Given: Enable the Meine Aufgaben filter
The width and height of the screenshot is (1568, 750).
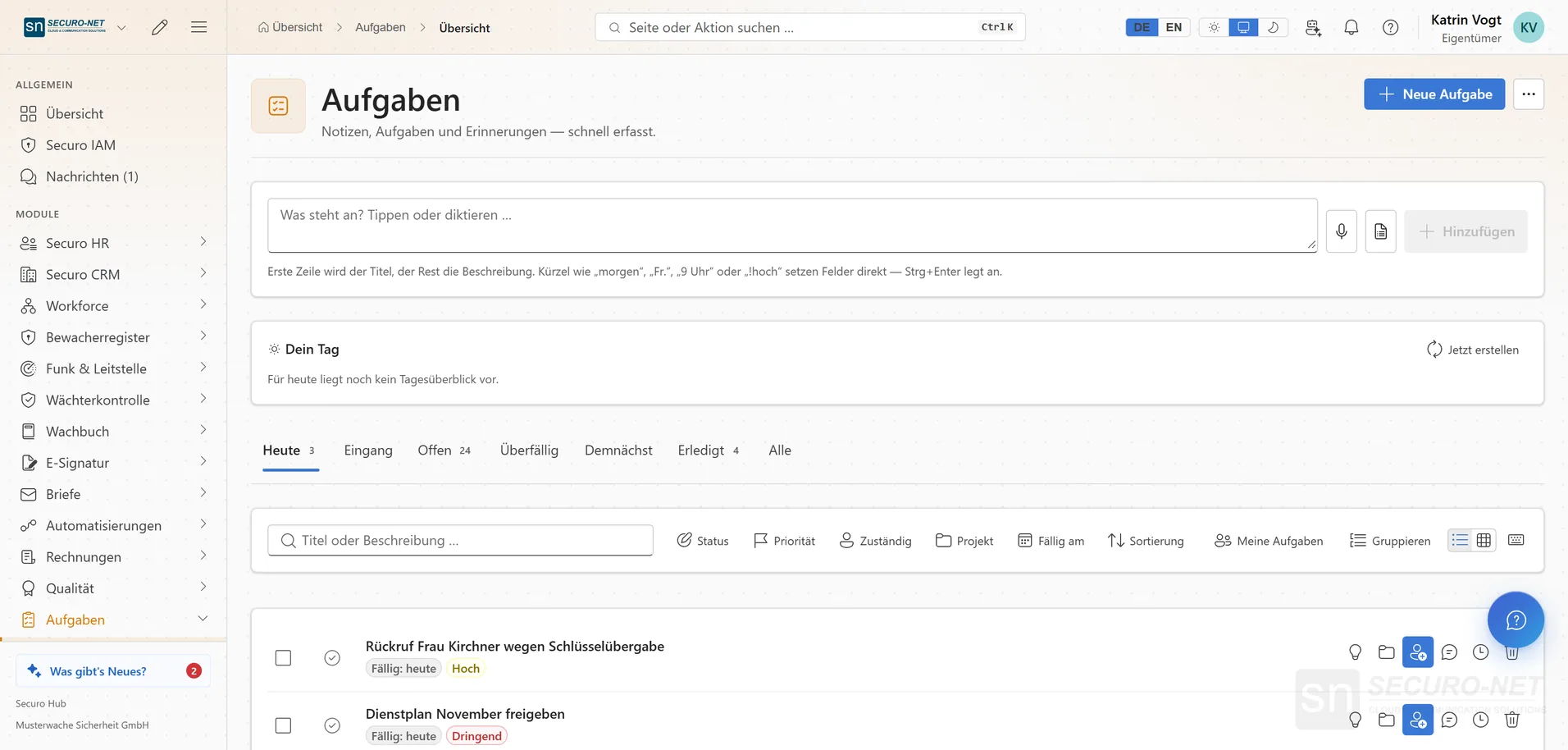Looking at the screenshot, I should point(1269,541).
